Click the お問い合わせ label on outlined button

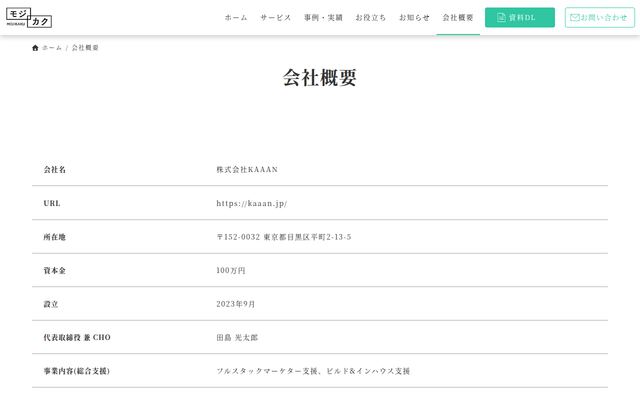(x=604, y=18)
